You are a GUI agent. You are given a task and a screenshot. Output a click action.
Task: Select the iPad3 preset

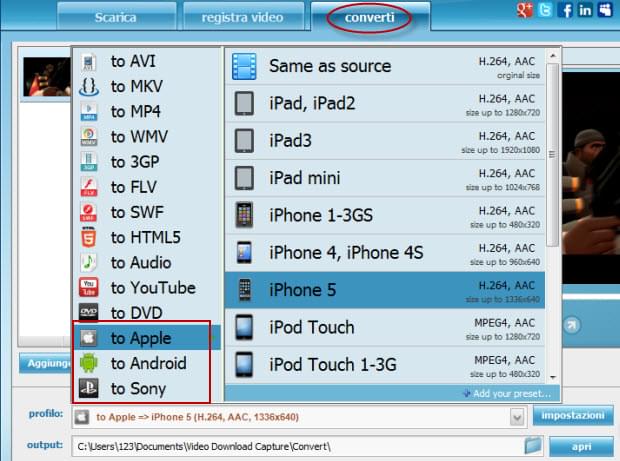385,141
